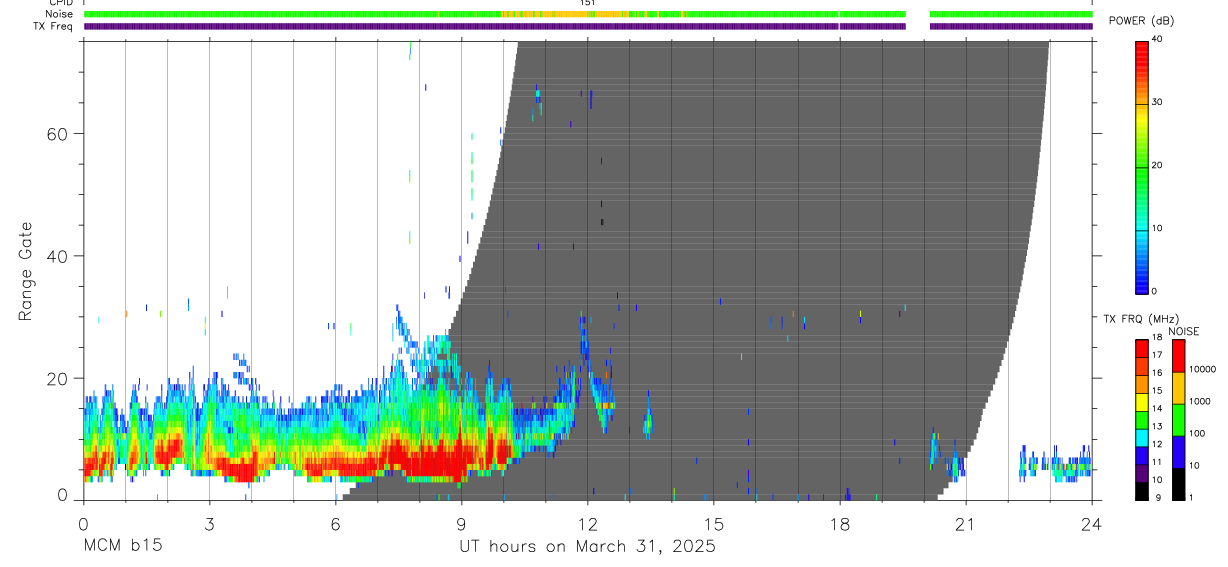The width and height of the screenshot is (1228, 567).
Task: Click the '16' label on the TX FRQ legend
Action: (1157, 373)
